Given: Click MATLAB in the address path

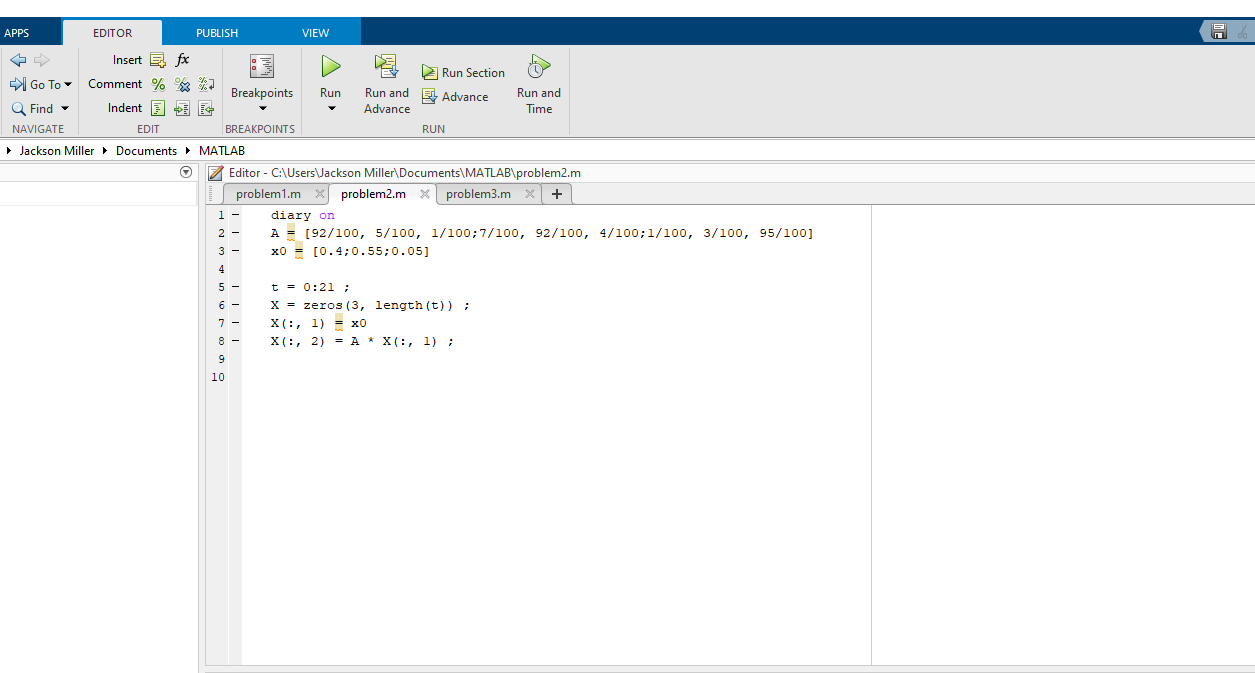Looking at the screenshot, I should (x=222, y=151).
